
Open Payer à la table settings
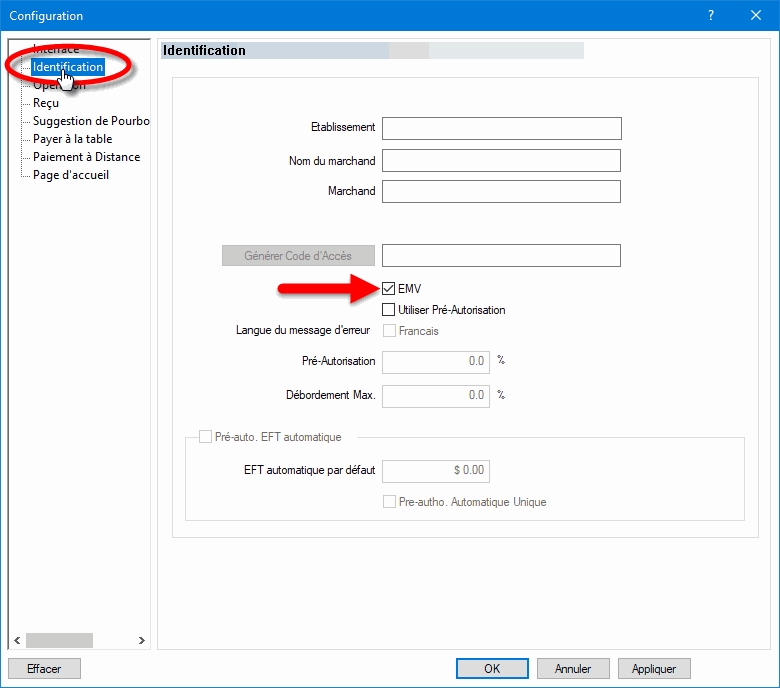72,139
